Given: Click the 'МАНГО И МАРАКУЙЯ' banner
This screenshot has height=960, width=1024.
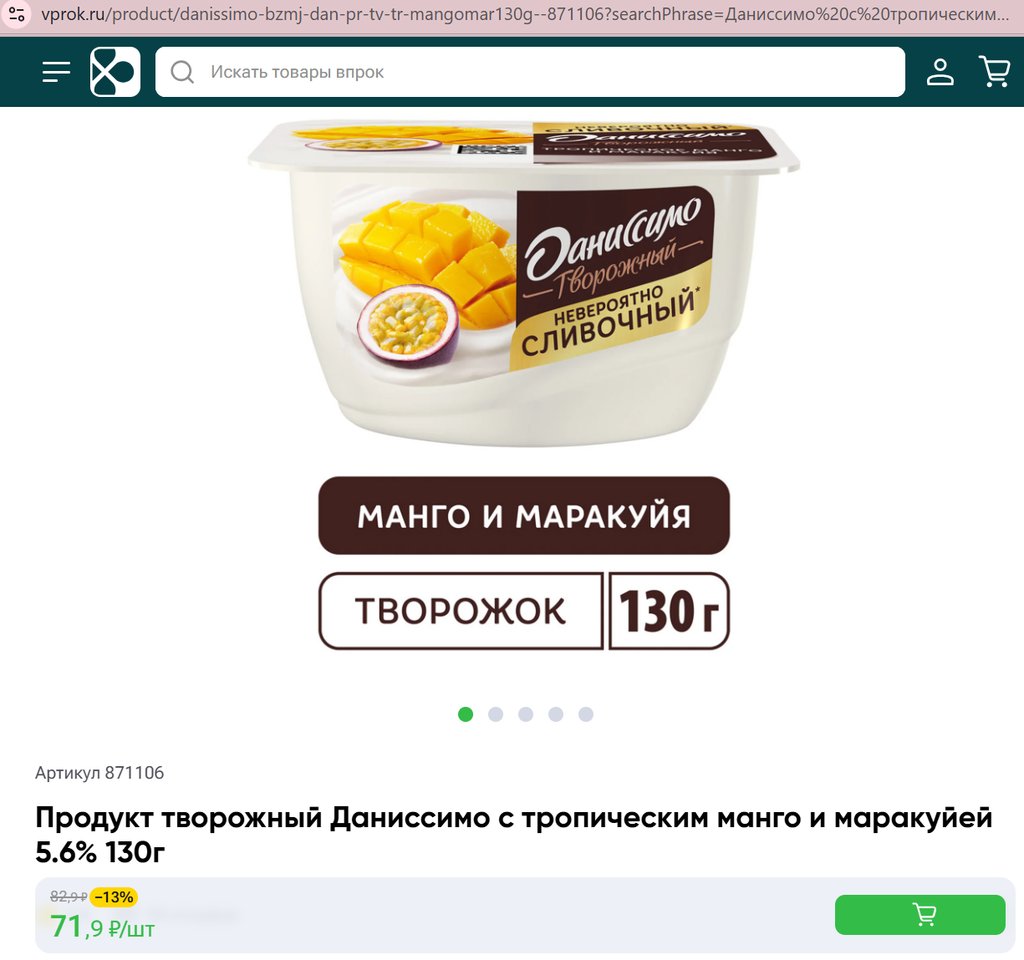Looking at the screenshot, I should 524,516.
